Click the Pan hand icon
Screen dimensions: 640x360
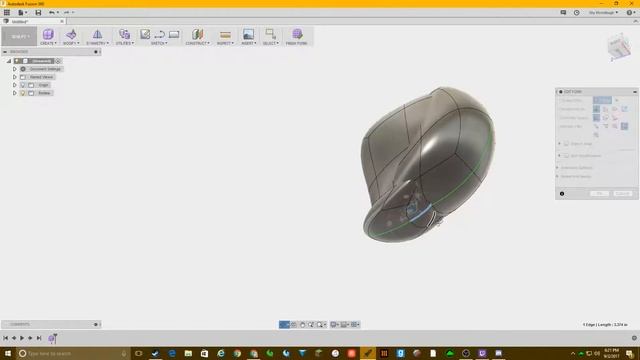coord(302,324)
